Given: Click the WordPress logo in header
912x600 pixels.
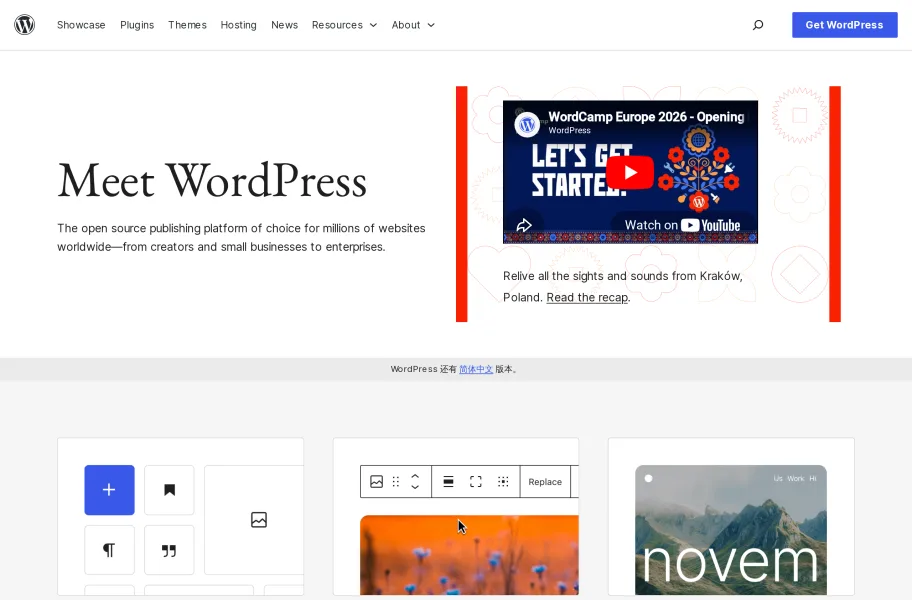Looking at the screenshot, I should click(24, 24).
